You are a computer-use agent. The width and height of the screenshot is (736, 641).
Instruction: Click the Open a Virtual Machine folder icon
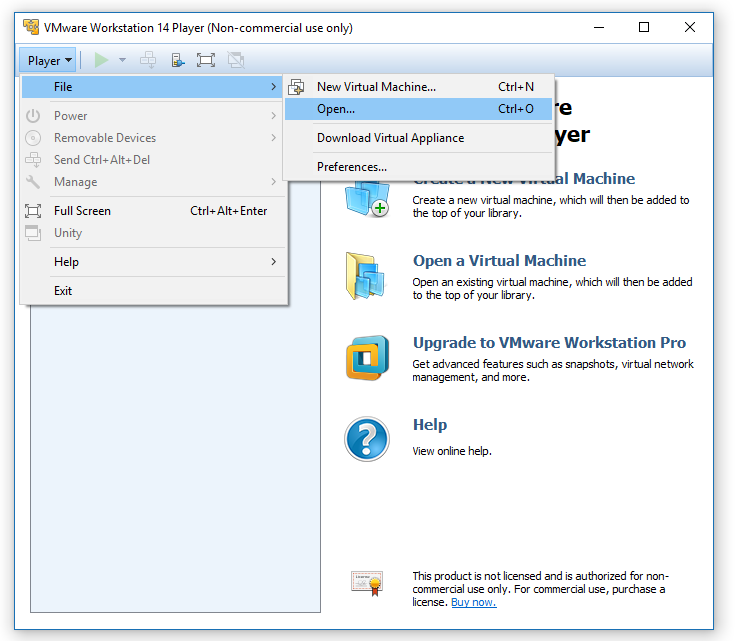pos(365,276)
